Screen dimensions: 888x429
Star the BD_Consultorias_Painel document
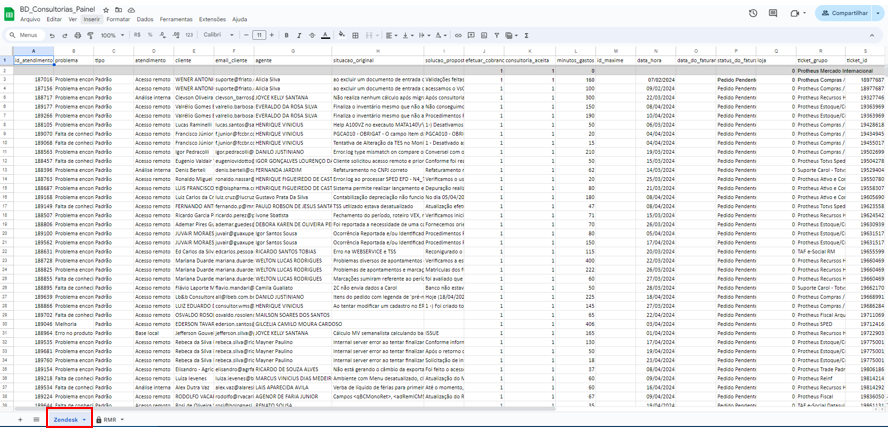[106, 10]
